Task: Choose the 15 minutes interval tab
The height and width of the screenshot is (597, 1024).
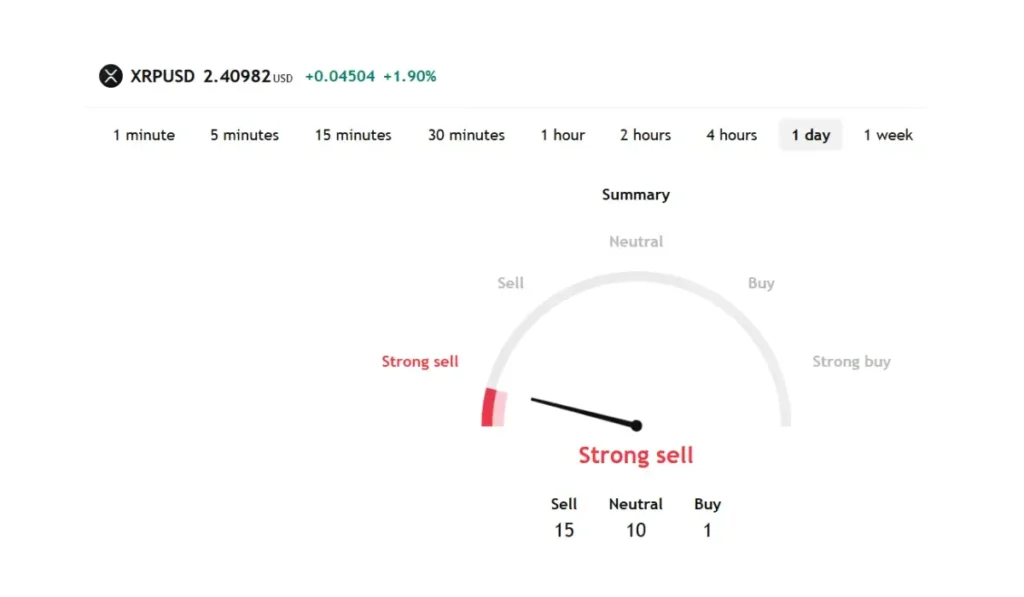Action: 353,135
